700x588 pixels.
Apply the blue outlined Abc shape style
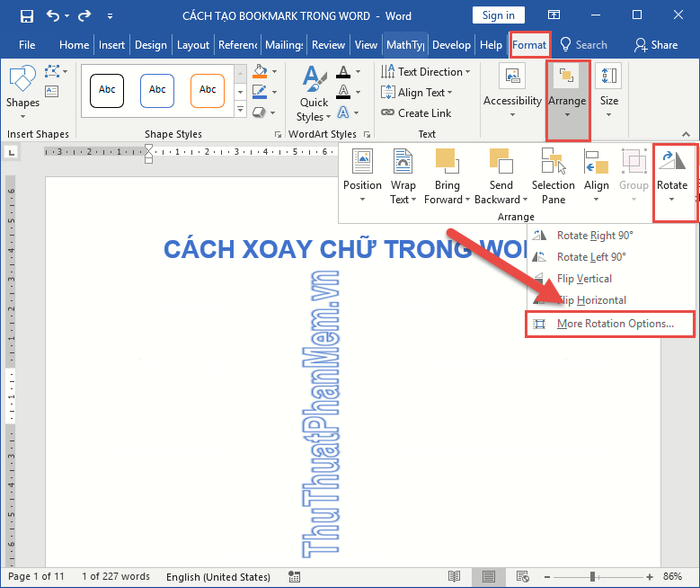pos(157,91)
